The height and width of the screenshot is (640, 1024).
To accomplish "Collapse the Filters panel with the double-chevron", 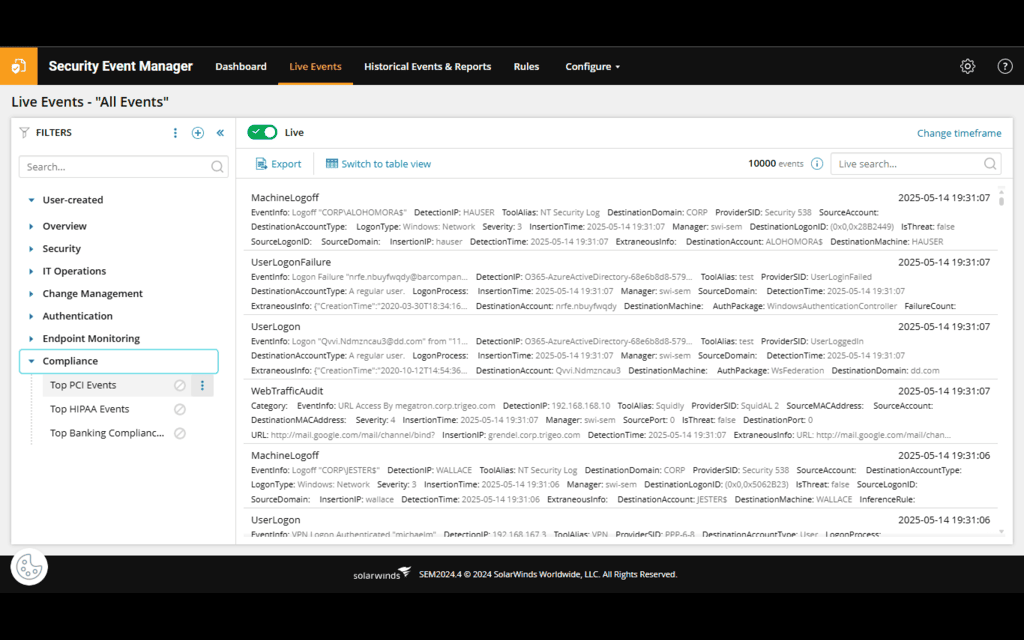I will click(x=220, y=132).
